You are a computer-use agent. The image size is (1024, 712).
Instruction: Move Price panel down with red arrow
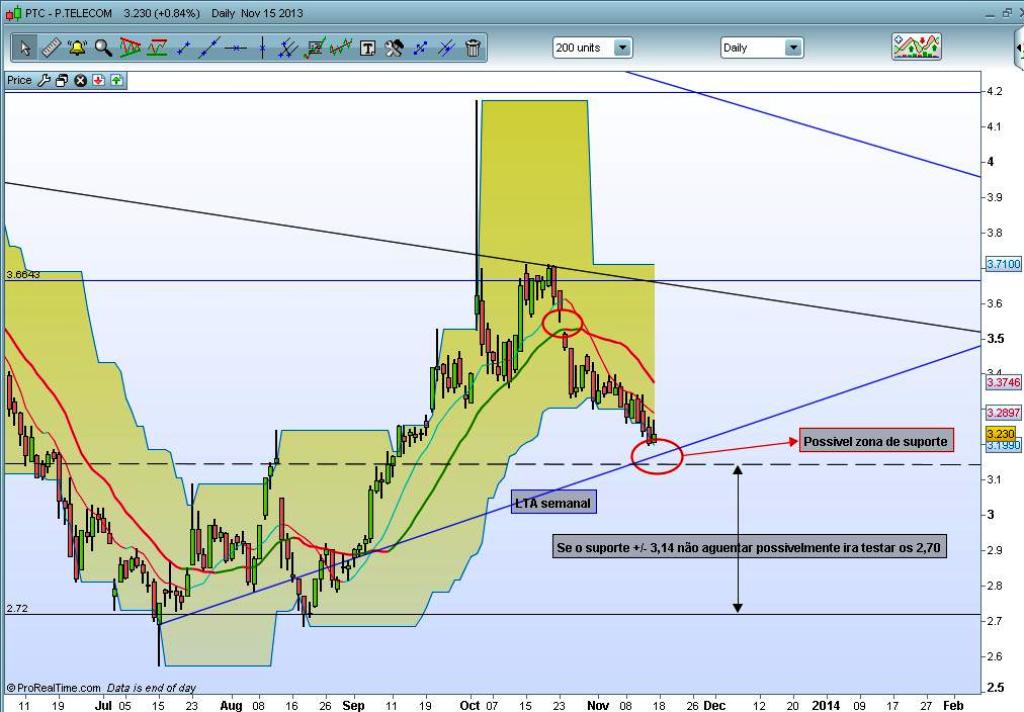pyautogui.click(x=99, y=80)
